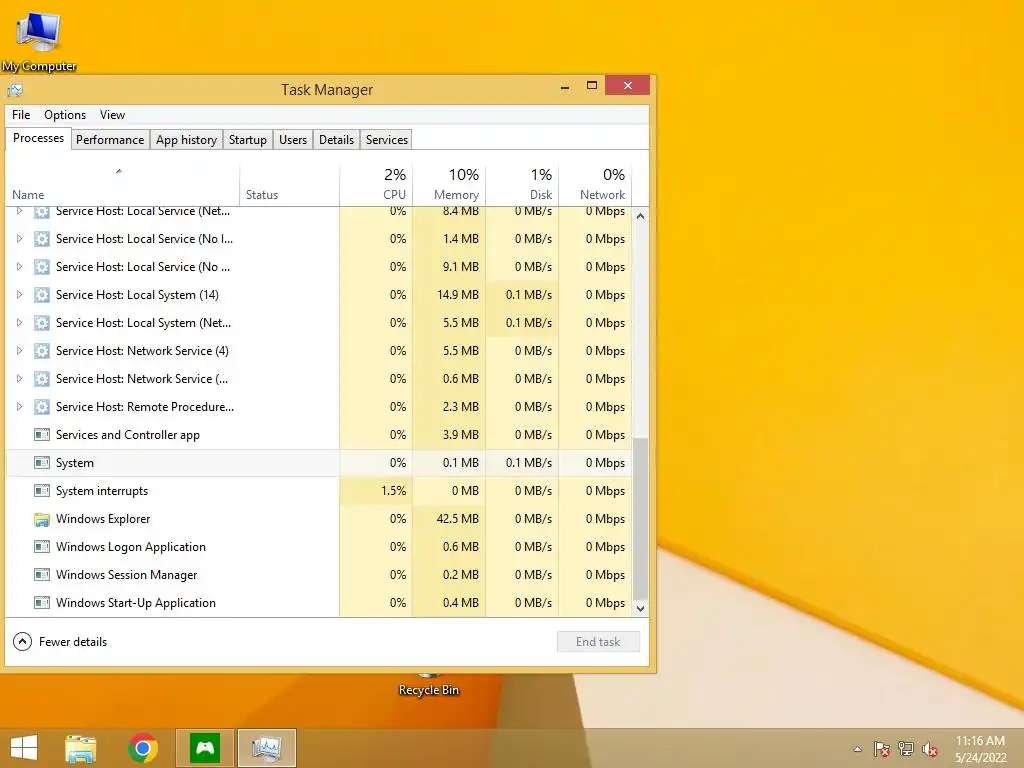Select the System interrupts row
The image size is (1024, 768).
(319, 491)
